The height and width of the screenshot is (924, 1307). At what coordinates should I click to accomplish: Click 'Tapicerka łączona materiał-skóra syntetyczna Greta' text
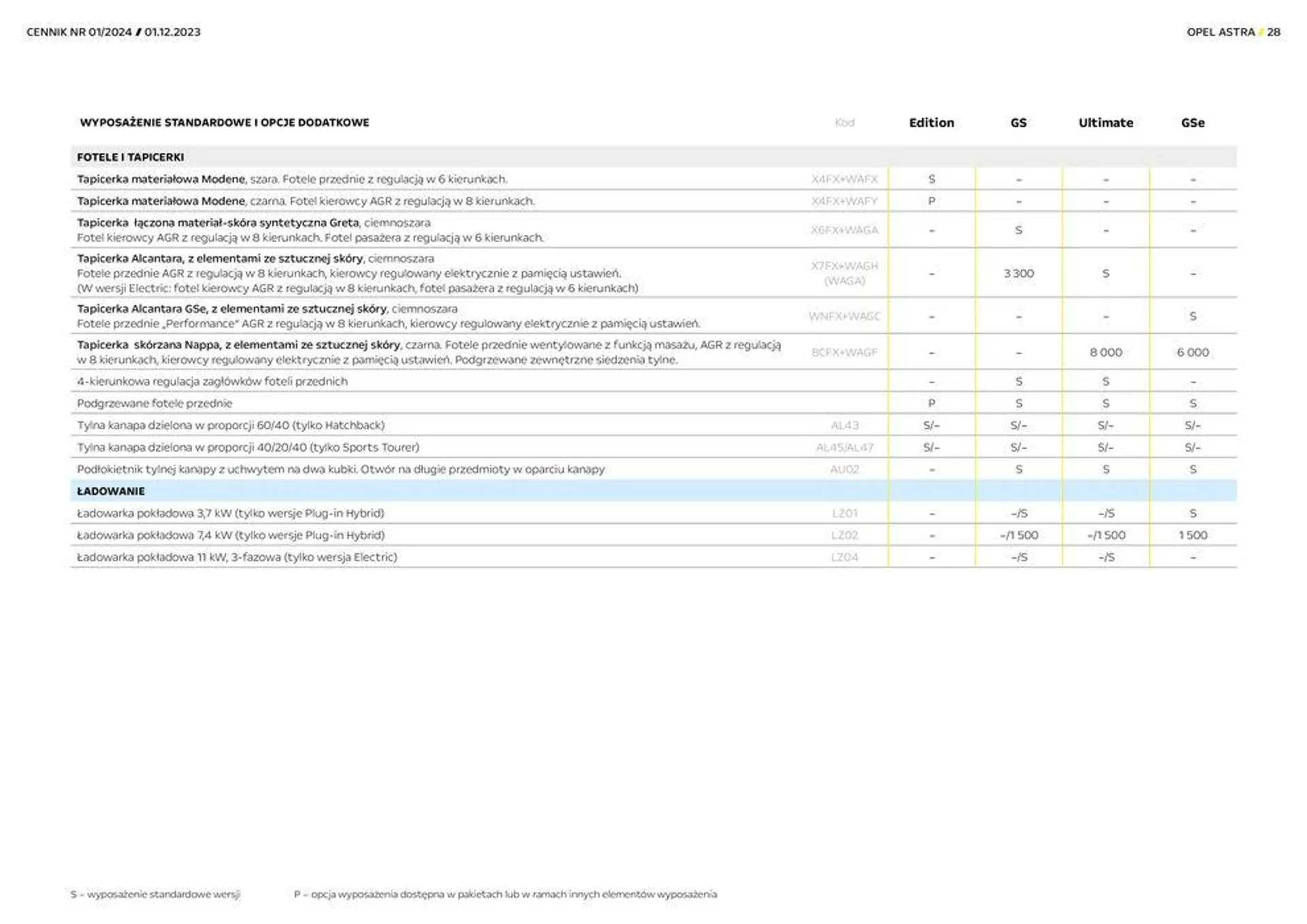click(218, 222)
